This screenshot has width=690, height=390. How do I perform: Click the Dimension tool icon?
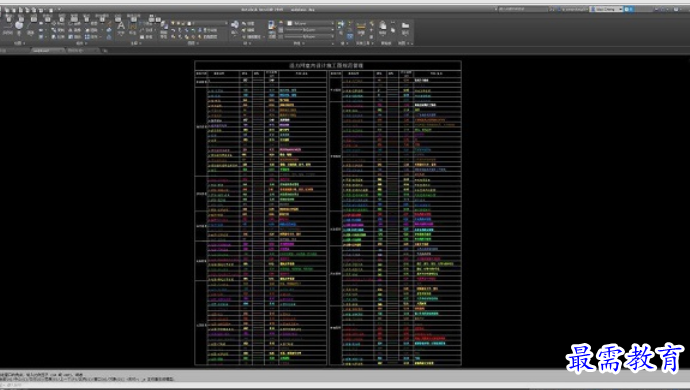click(133, 26)
